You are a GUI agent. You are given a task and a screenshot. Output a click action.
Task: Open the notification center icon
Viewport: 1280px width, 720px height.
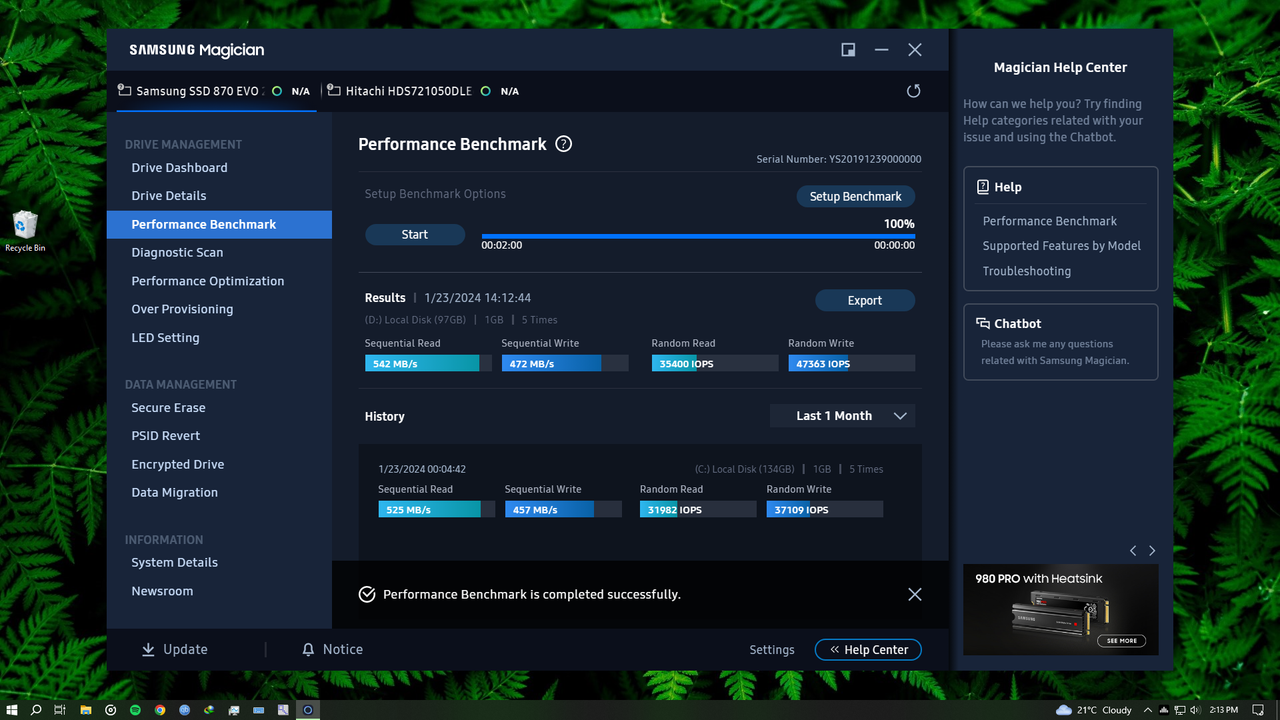[1258, 710]
